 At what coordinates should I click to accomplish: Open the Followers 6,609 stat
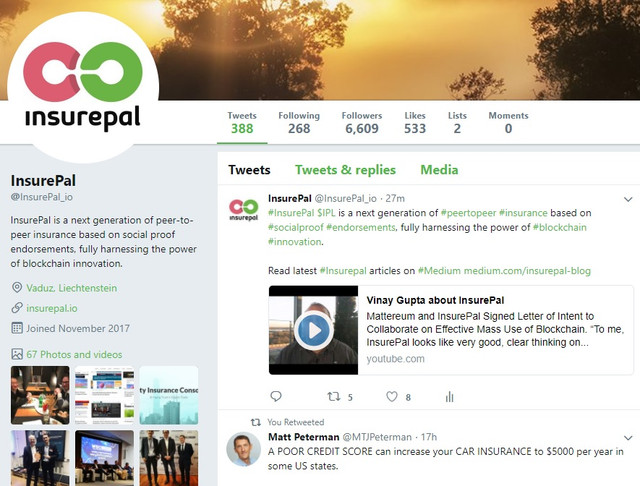click(362, 122)
